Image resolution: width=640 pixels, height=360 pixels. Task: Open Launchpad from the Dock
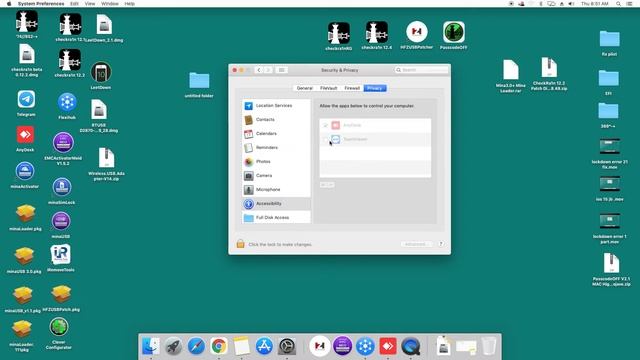point(173,347)
